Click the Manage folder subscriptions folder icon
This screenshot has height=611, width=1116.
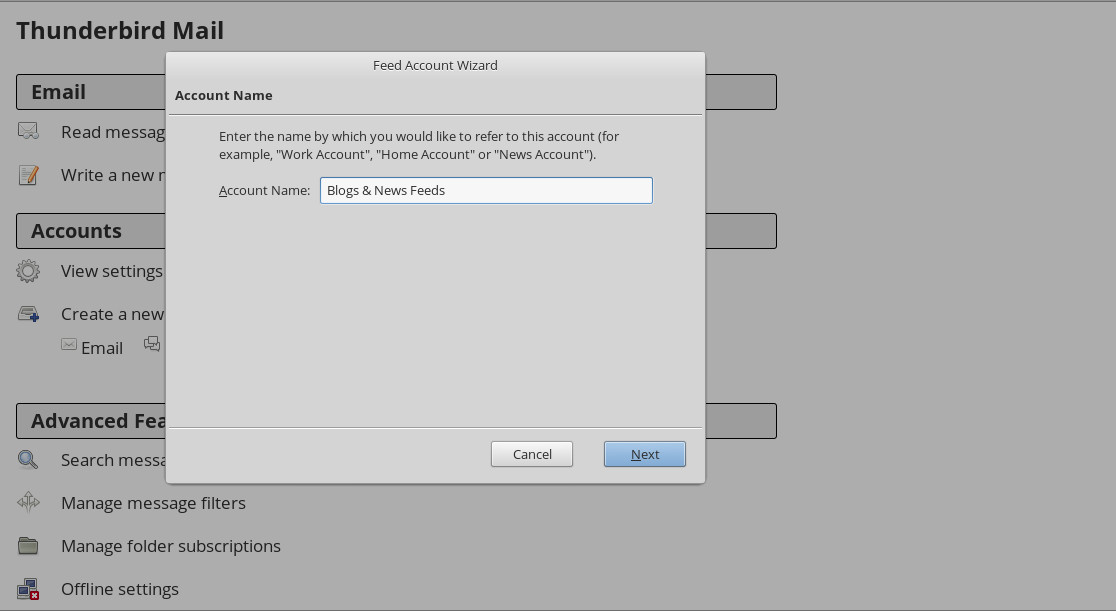tap(28, 546)
